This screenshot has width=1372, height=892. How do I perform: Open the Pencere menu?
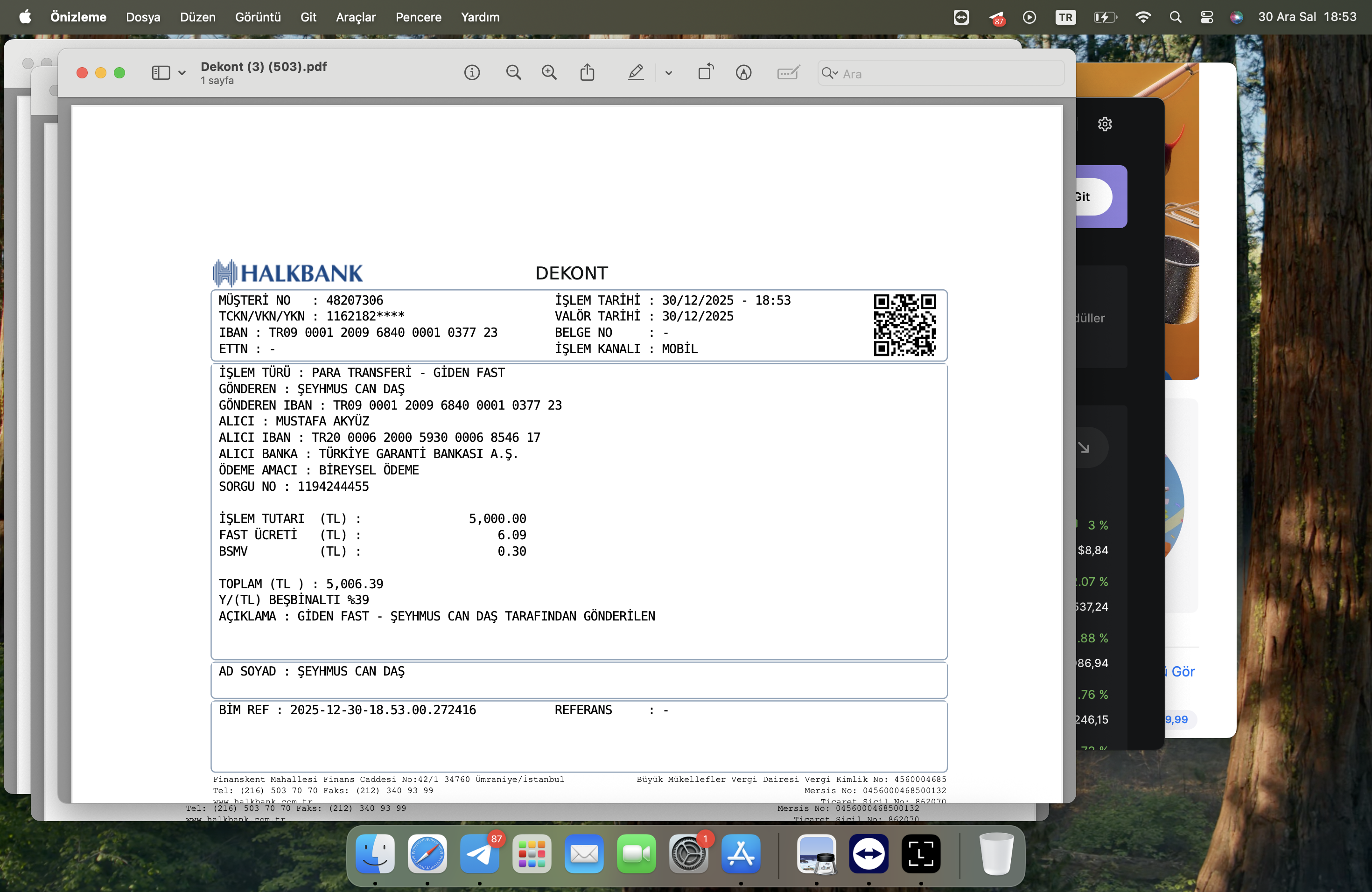tap(419, 17)
